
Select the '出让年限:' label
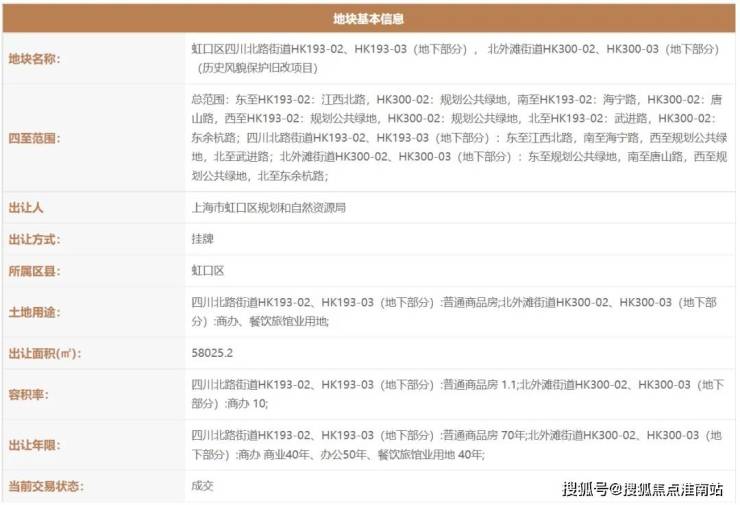(x=34, y=445)
